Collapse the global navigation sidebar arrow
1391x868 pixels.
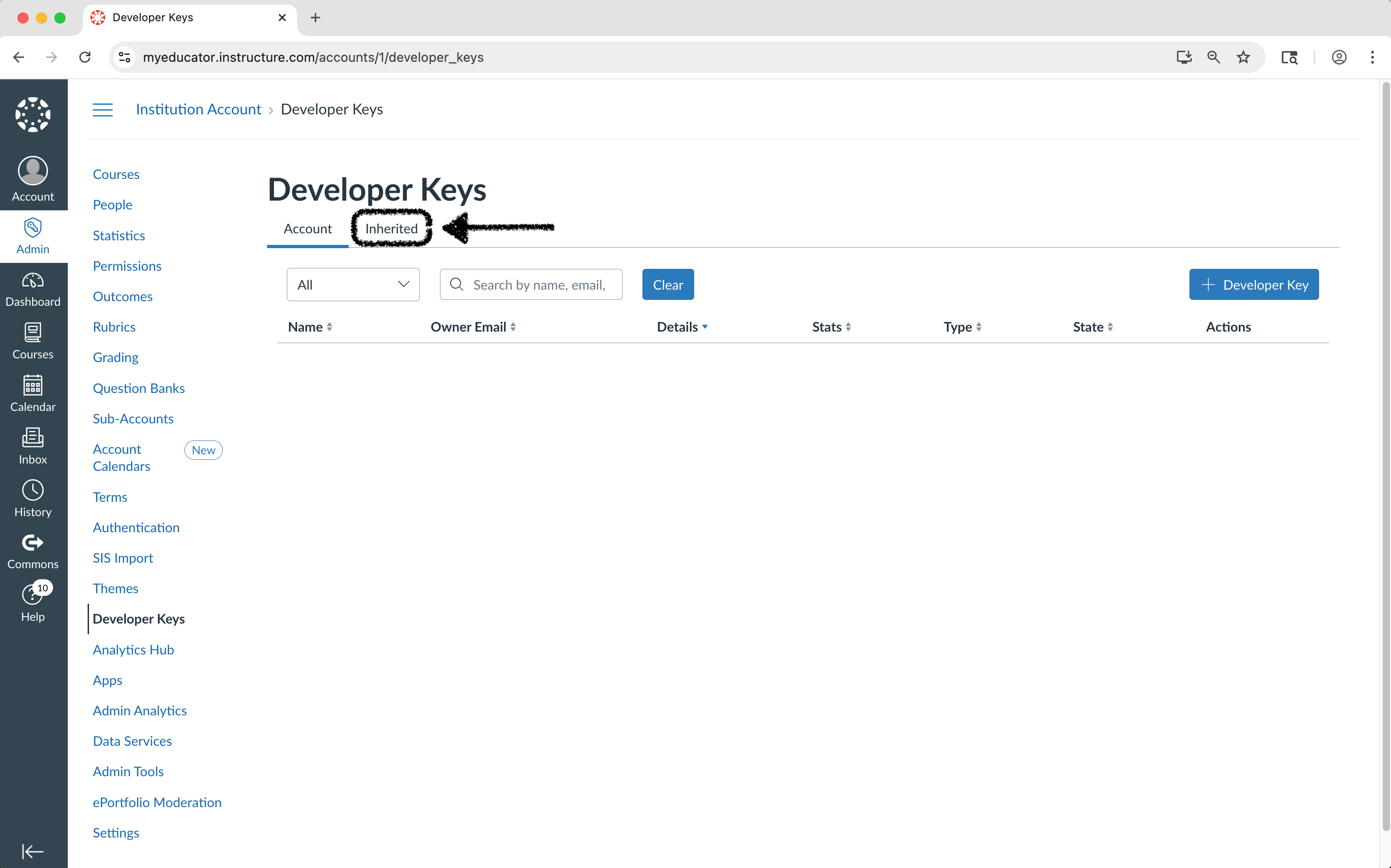pos(33,851)
